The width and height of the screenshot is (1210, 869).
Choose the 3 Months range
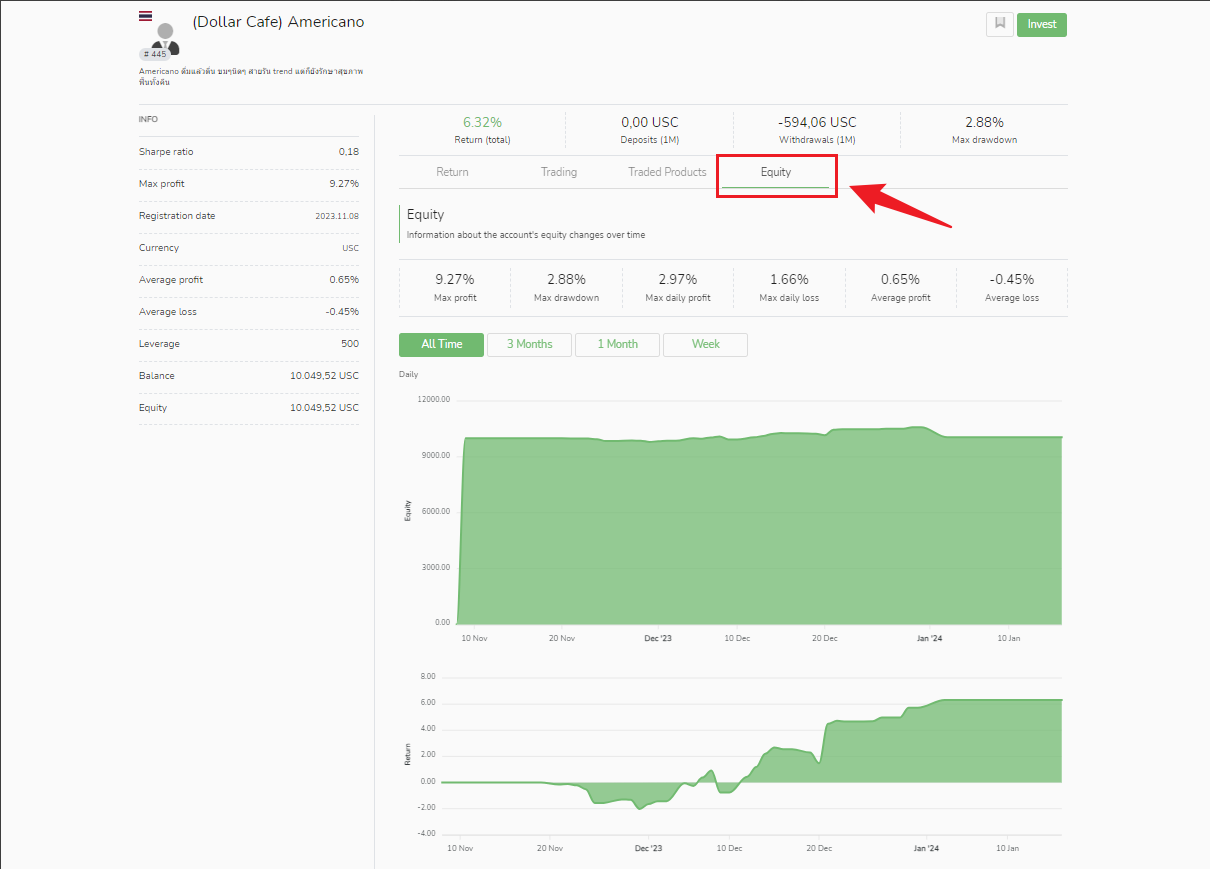pos(529,344)
